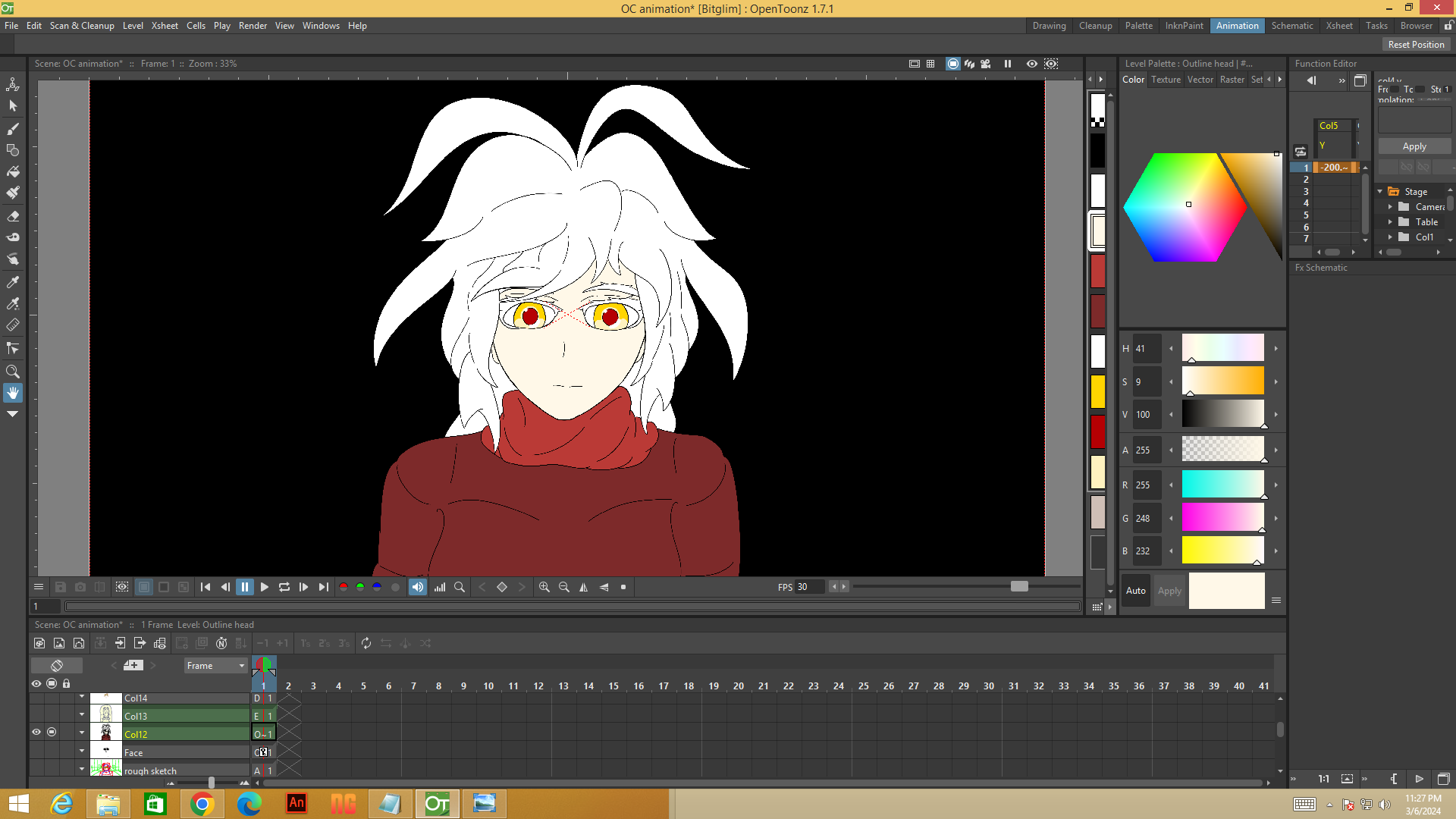This screenshot has width=1456, height=819.
Task: Open the Xsheet menu
Action: pyautogui.click(x=165, y=26)
